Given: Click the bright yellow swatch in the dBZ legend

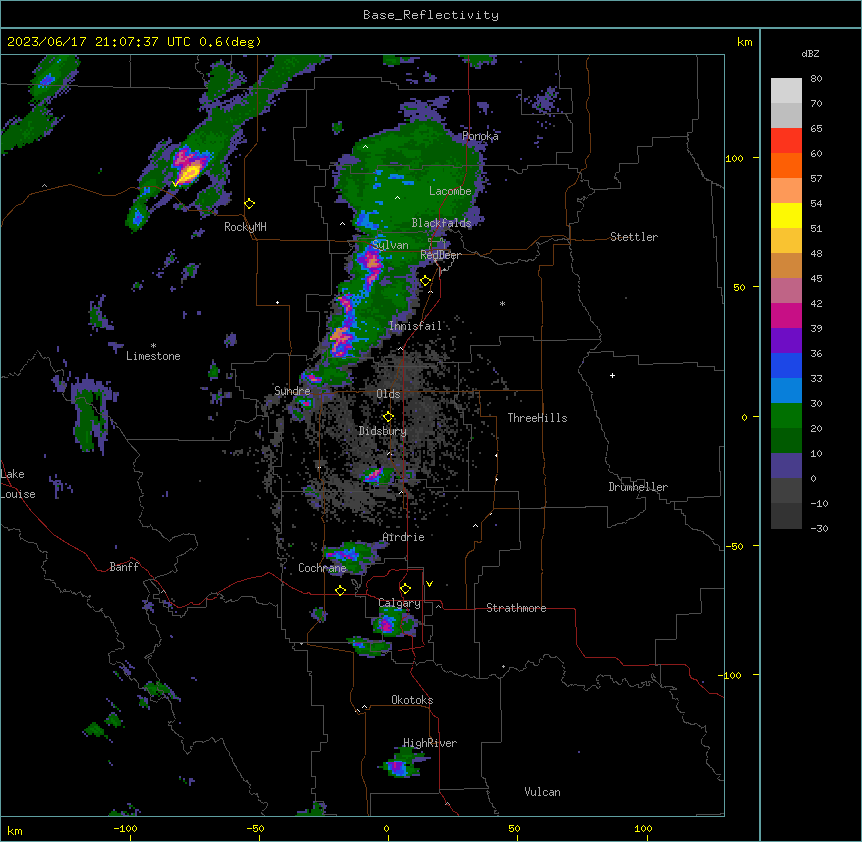Looking at the screenshot, I should click(786, 215).
